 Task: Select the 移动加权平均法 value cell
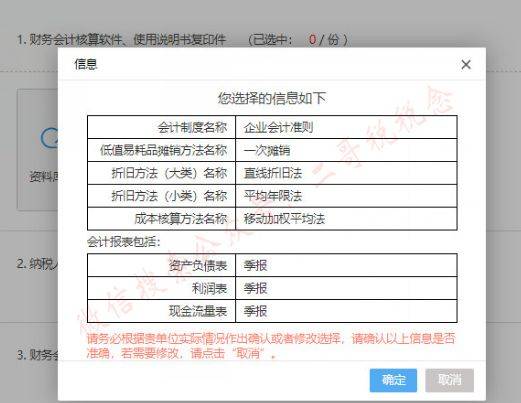(x=346, y=219)
